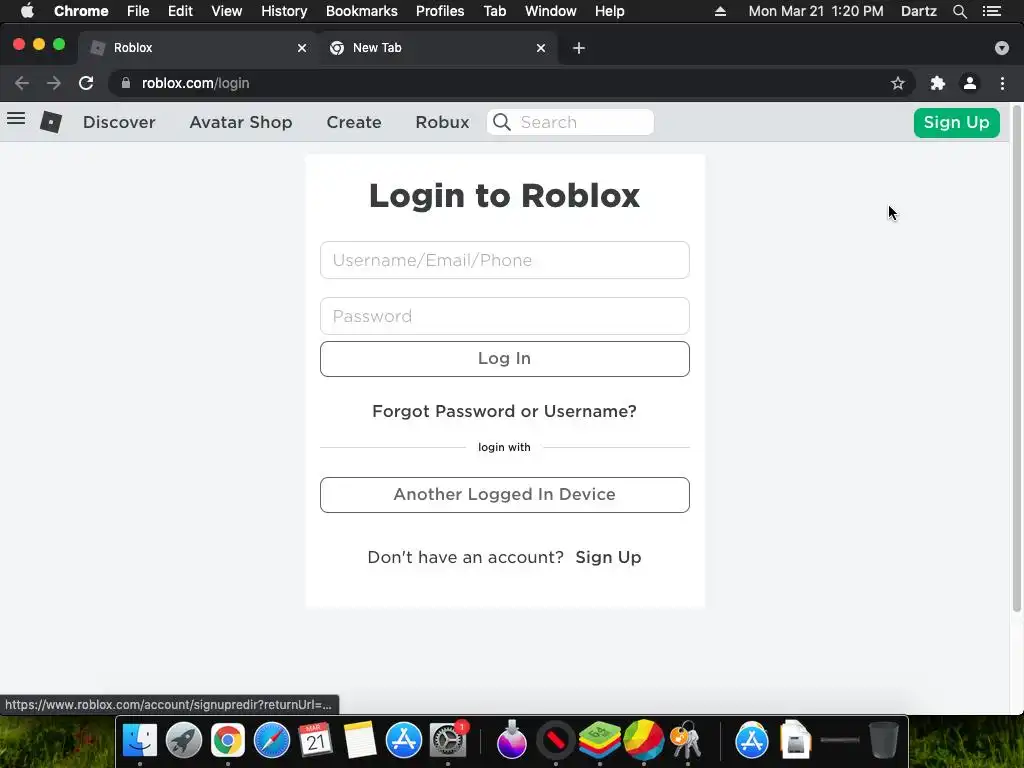Open Finder from the dock
The image size is (1024, 768).
pos(140,740)
